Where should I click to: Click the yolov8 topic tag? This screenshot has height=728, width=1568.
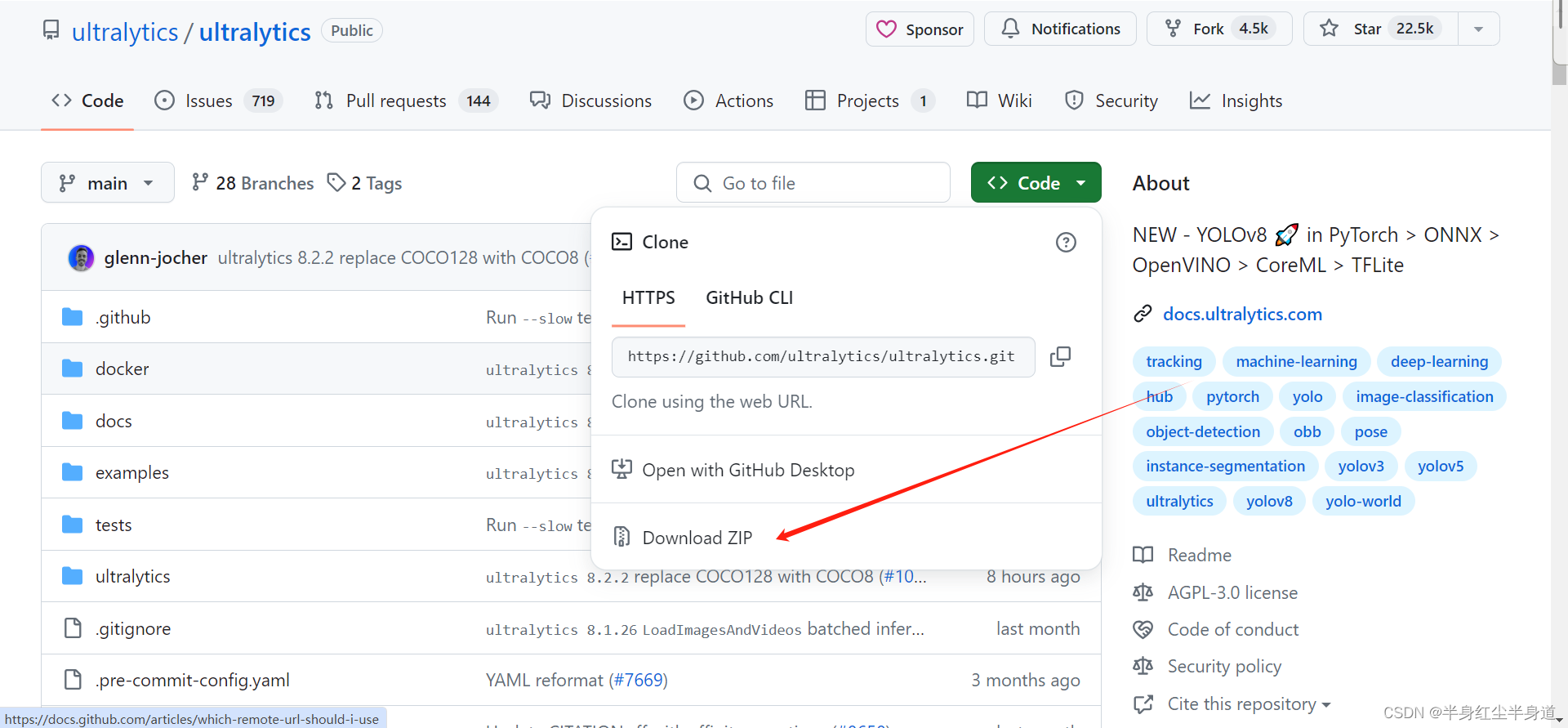1269,502
